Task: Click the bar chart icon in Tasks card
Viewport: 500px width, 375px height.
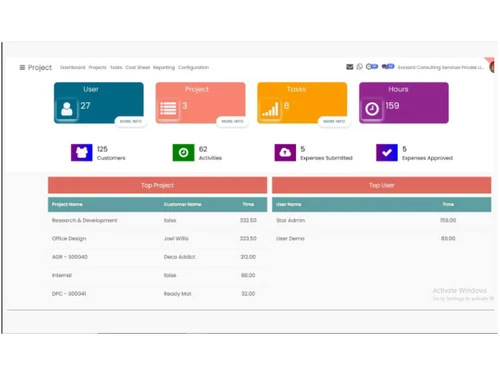Action: (270, 109)
